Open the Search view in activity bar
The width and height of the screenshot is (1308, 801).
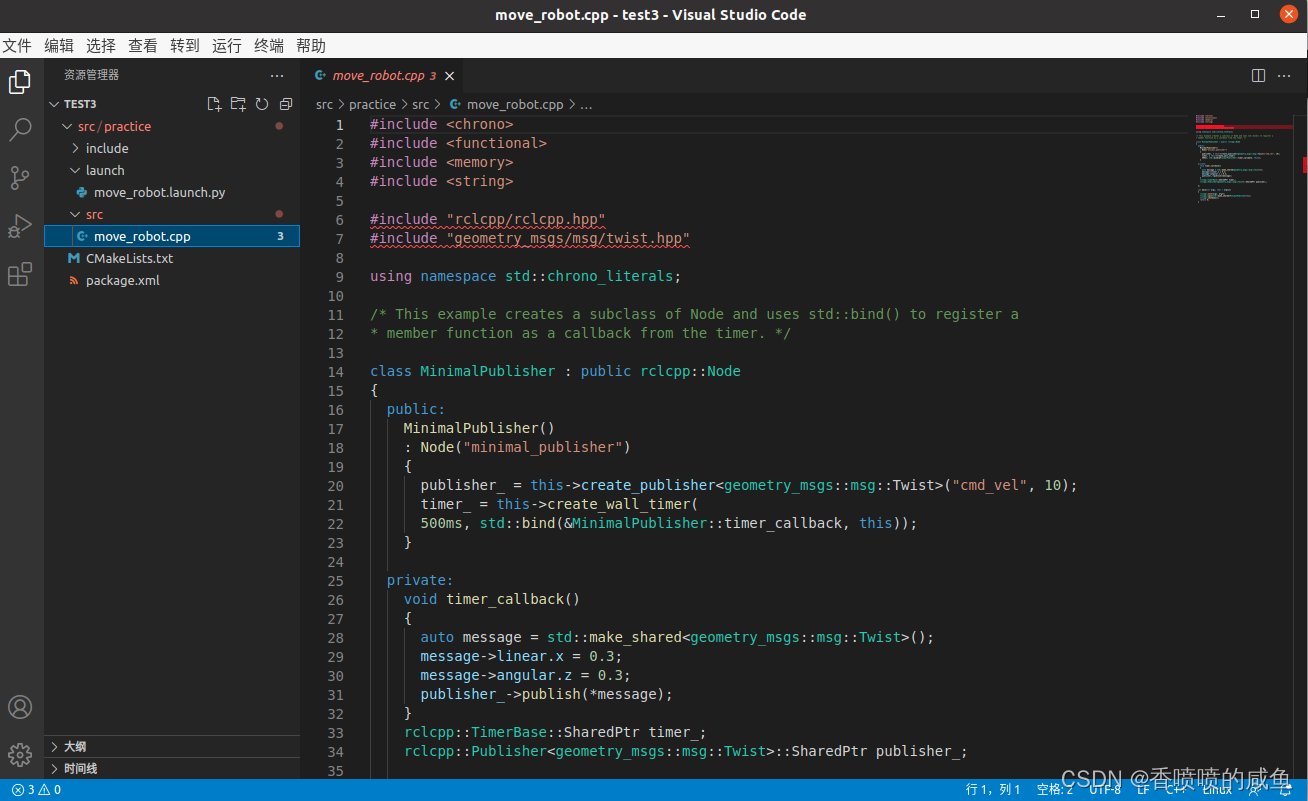click(x=20, y=130)
